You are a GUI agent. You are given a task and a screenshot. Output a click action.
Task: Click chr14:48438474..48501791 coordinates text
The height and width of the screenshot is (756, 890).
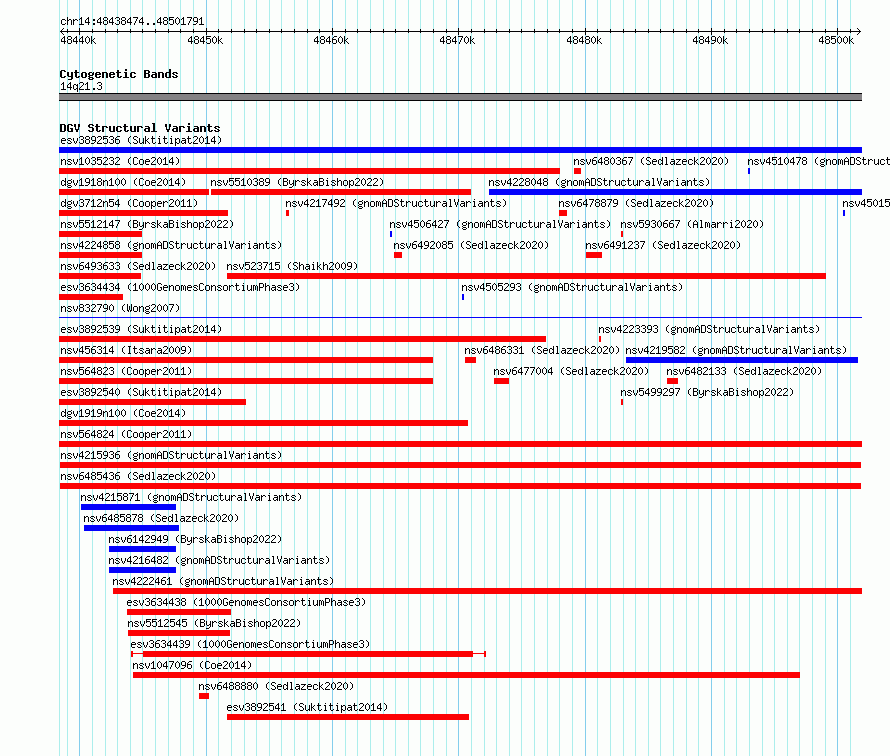click(132, 21)
